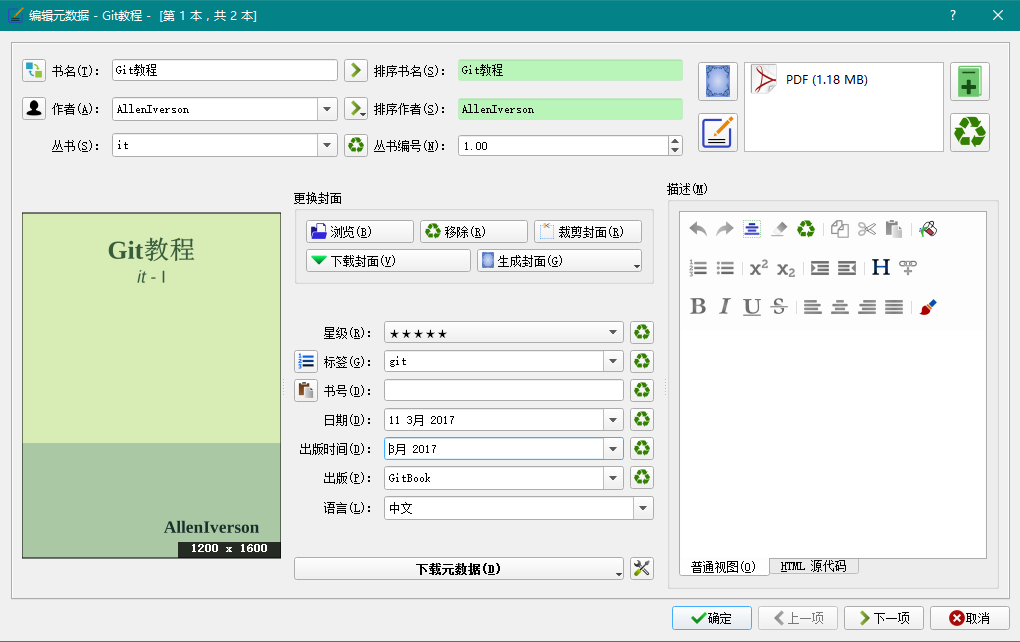The height and width of the screenshot is (642, 1020).
Task: Click the download cover button
Action: point(388,261)
